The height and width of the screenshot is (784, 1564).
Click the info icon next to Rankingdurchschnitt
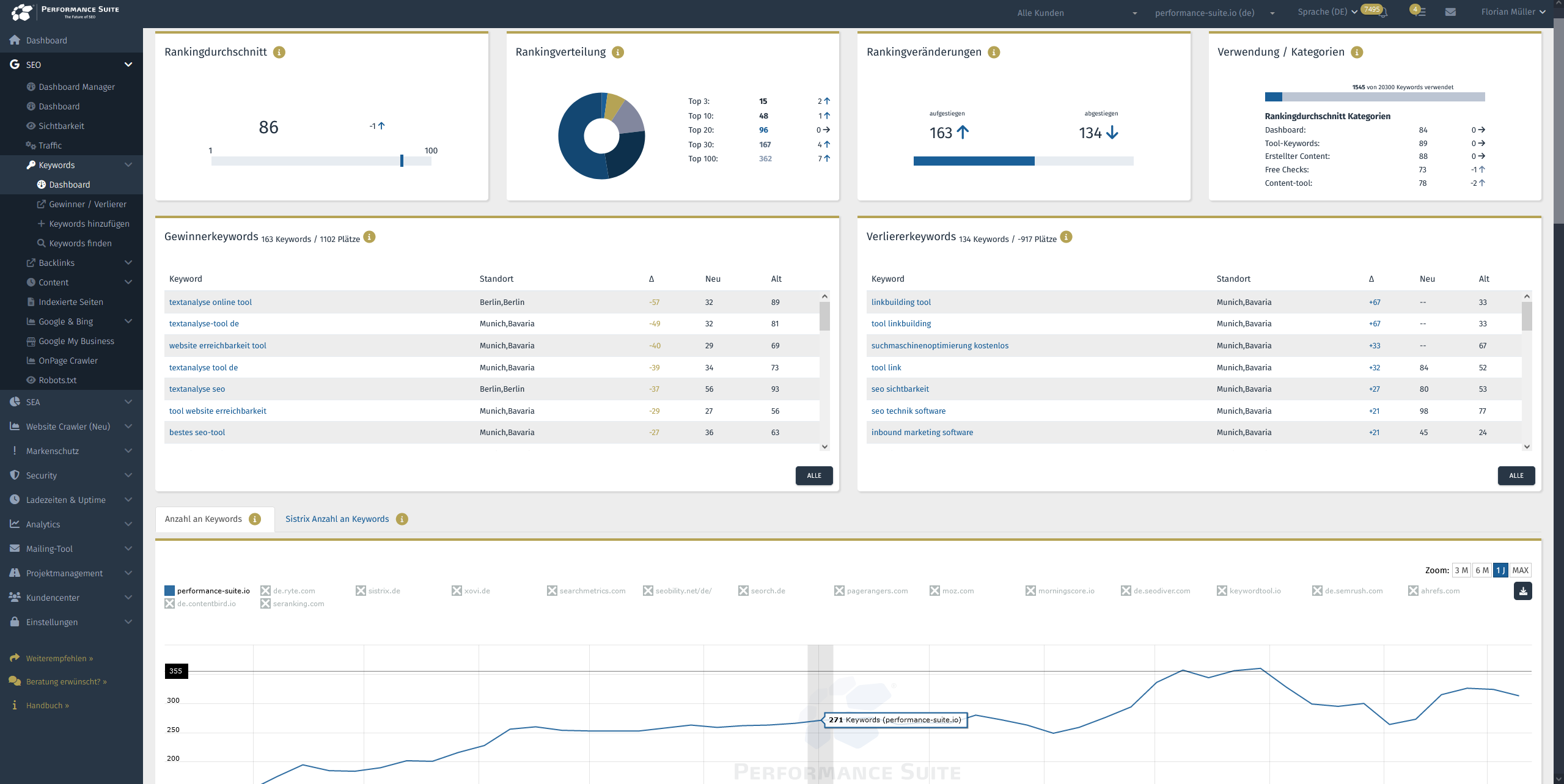[x=279, y=53]
